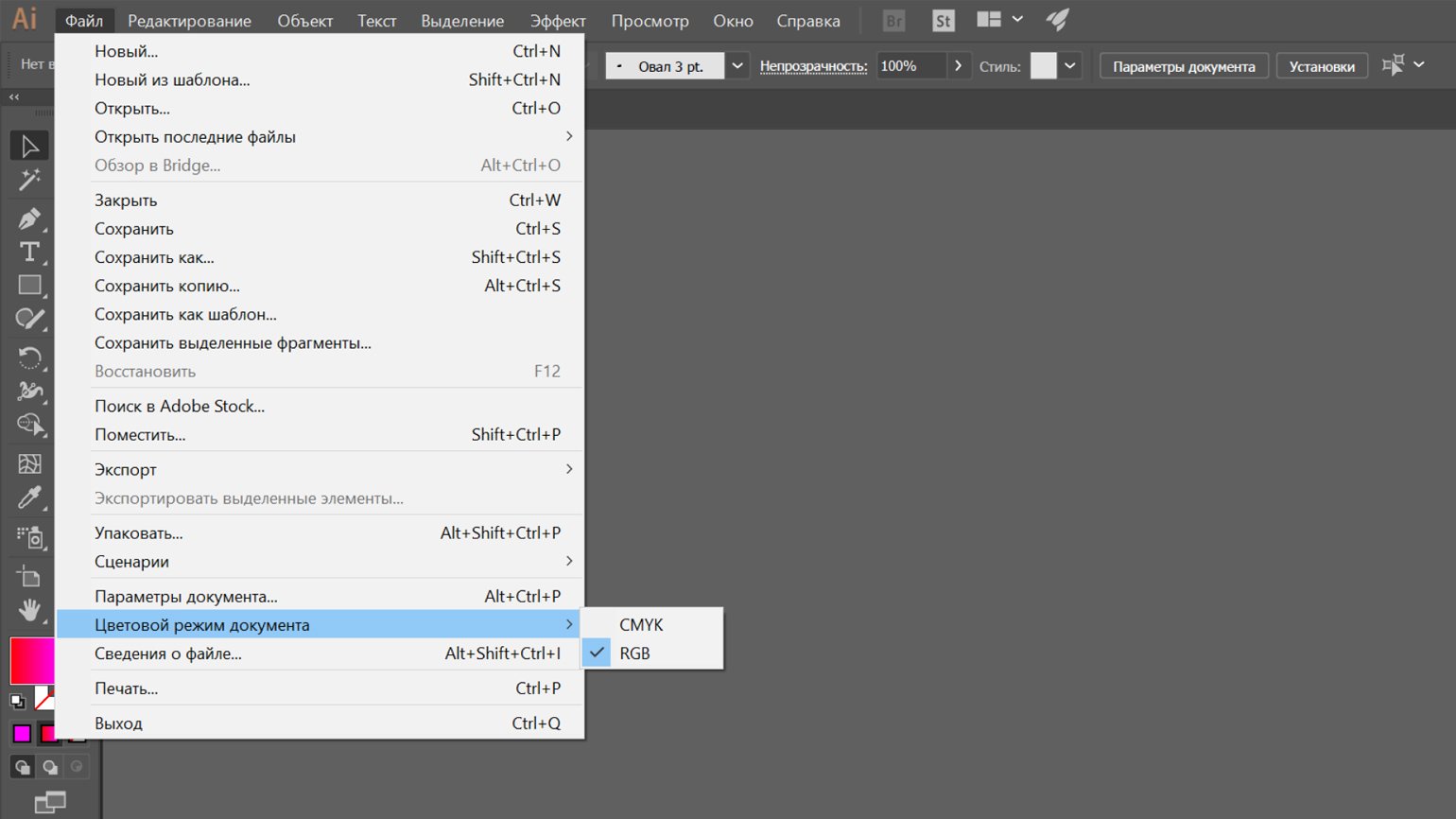Select the Eyedropper tool
Screen dimensions: 1456x819
click(x=29, y=498)
